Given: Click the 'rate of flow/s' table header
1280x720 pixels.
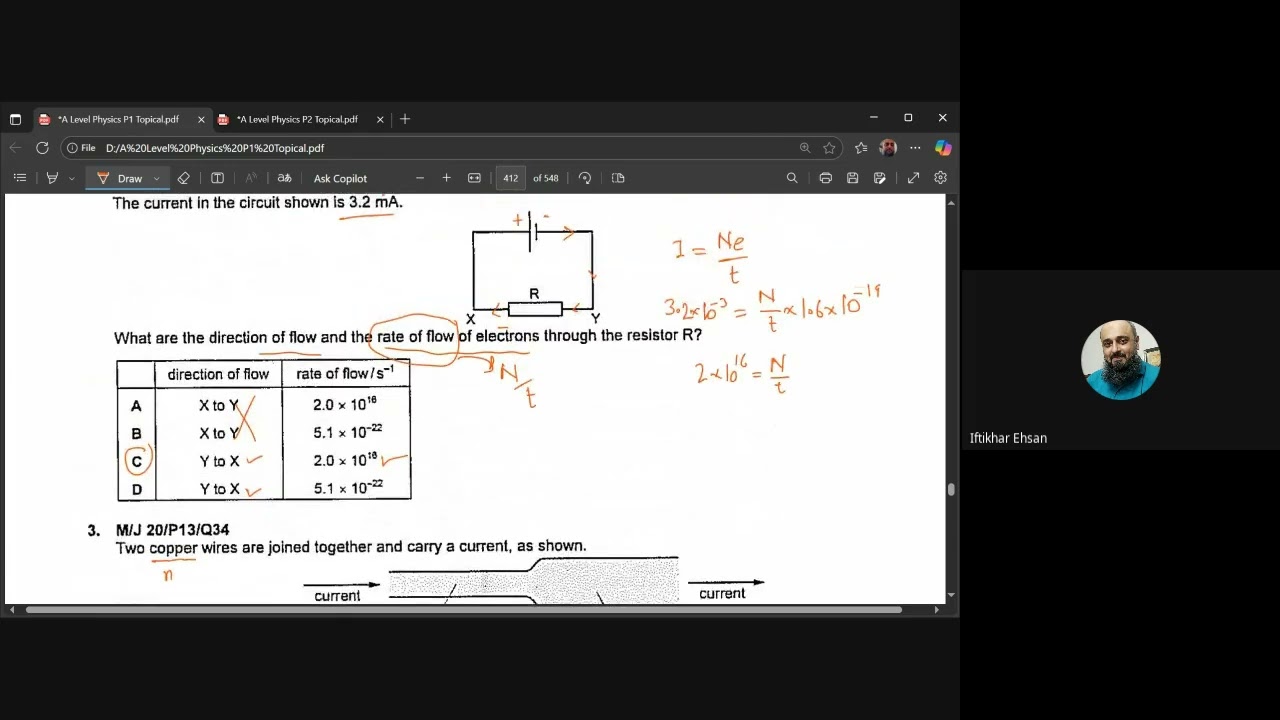Looking at the screenshot, I should tap(345, 373).
